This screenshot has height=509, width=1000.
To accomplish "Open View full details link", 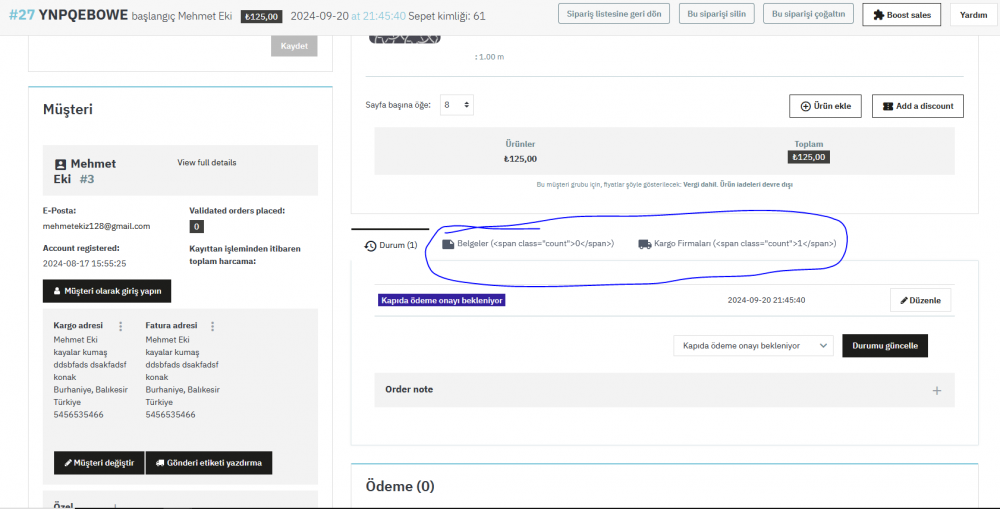I will (207, 163).
